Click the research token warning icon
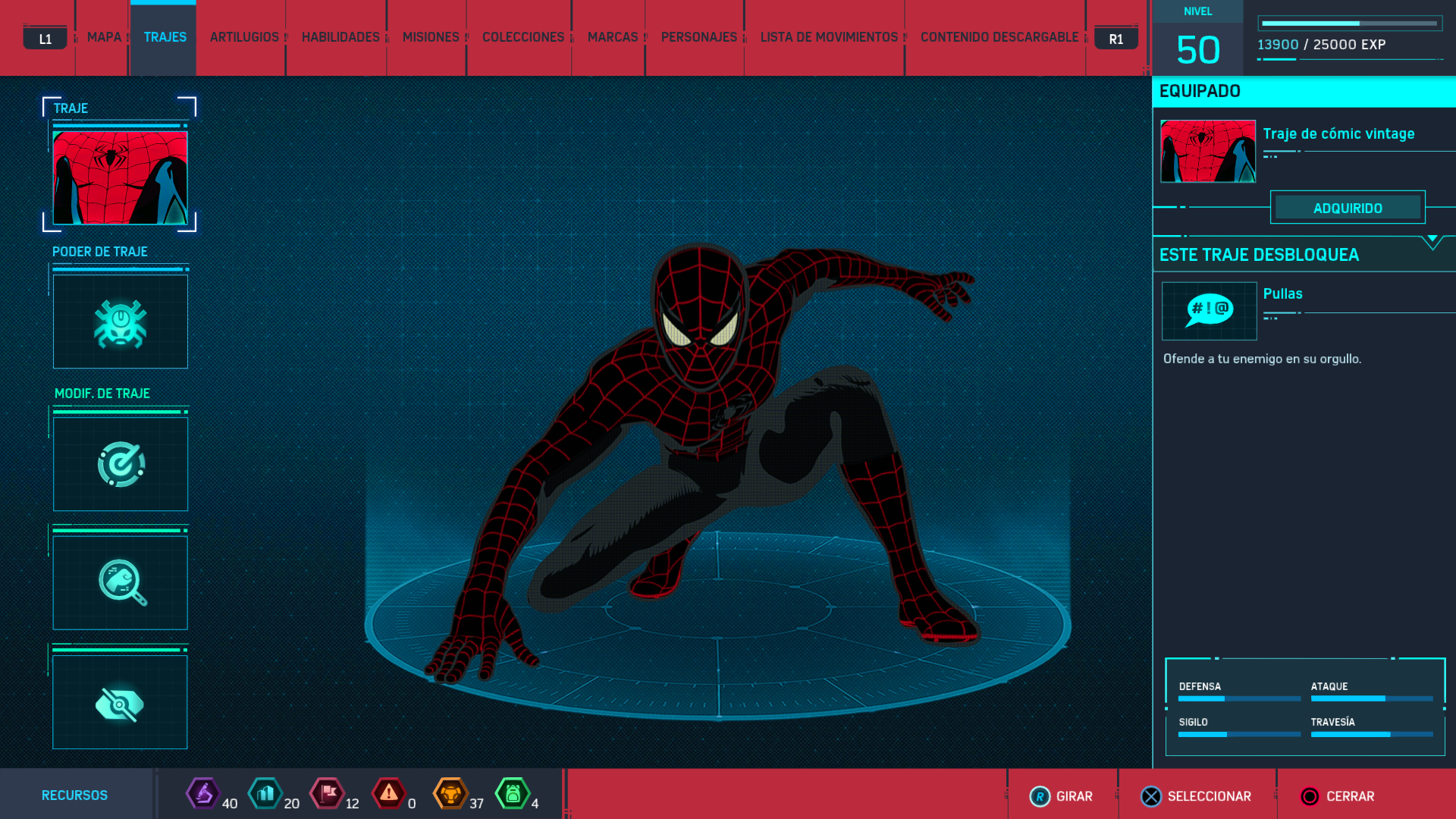Viewport: 1456px width, 819px height. 388,794
